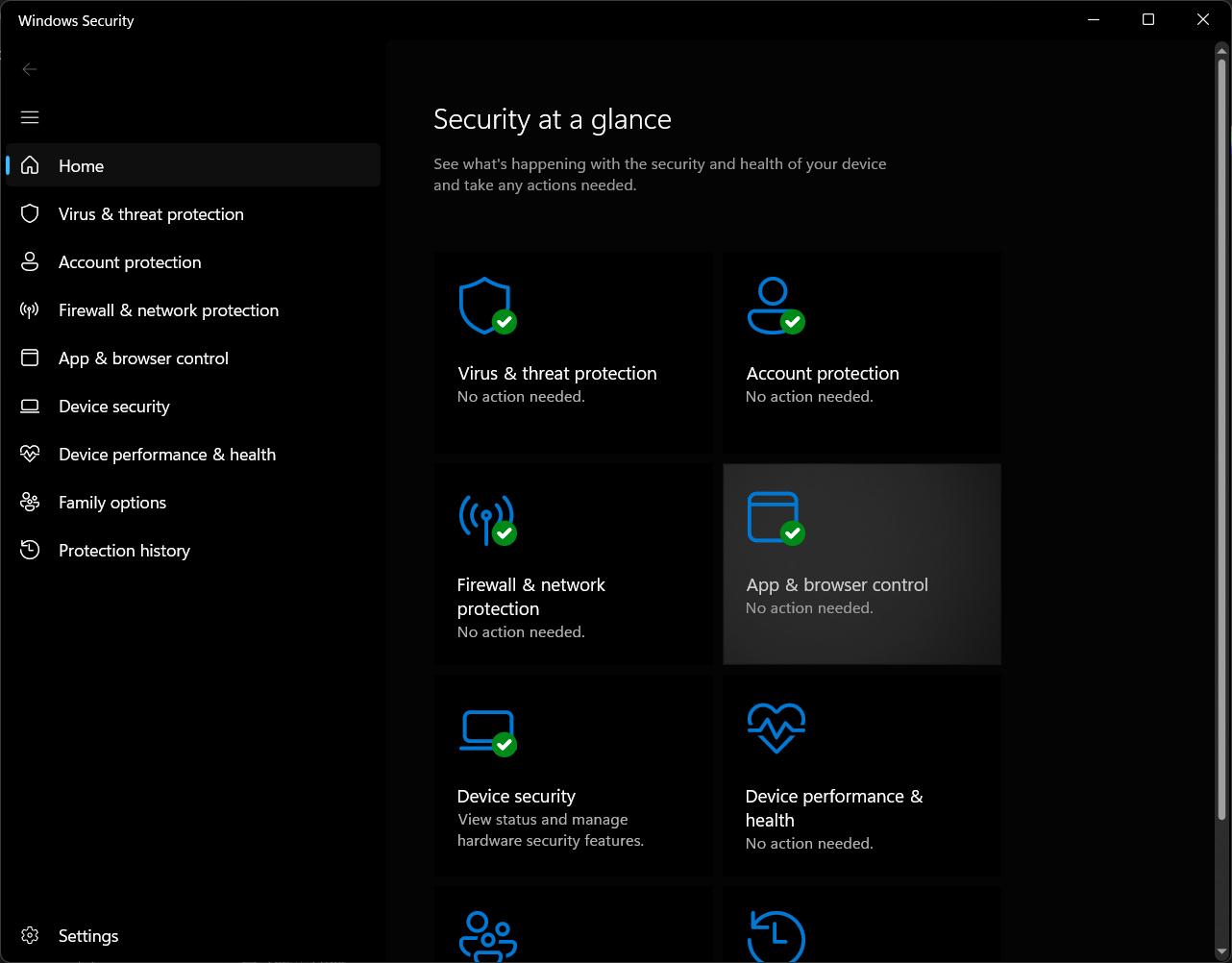Open Device performance & health heart icon
The width and height of the screenshot is (1232, 963).
(x=30, y=454)
